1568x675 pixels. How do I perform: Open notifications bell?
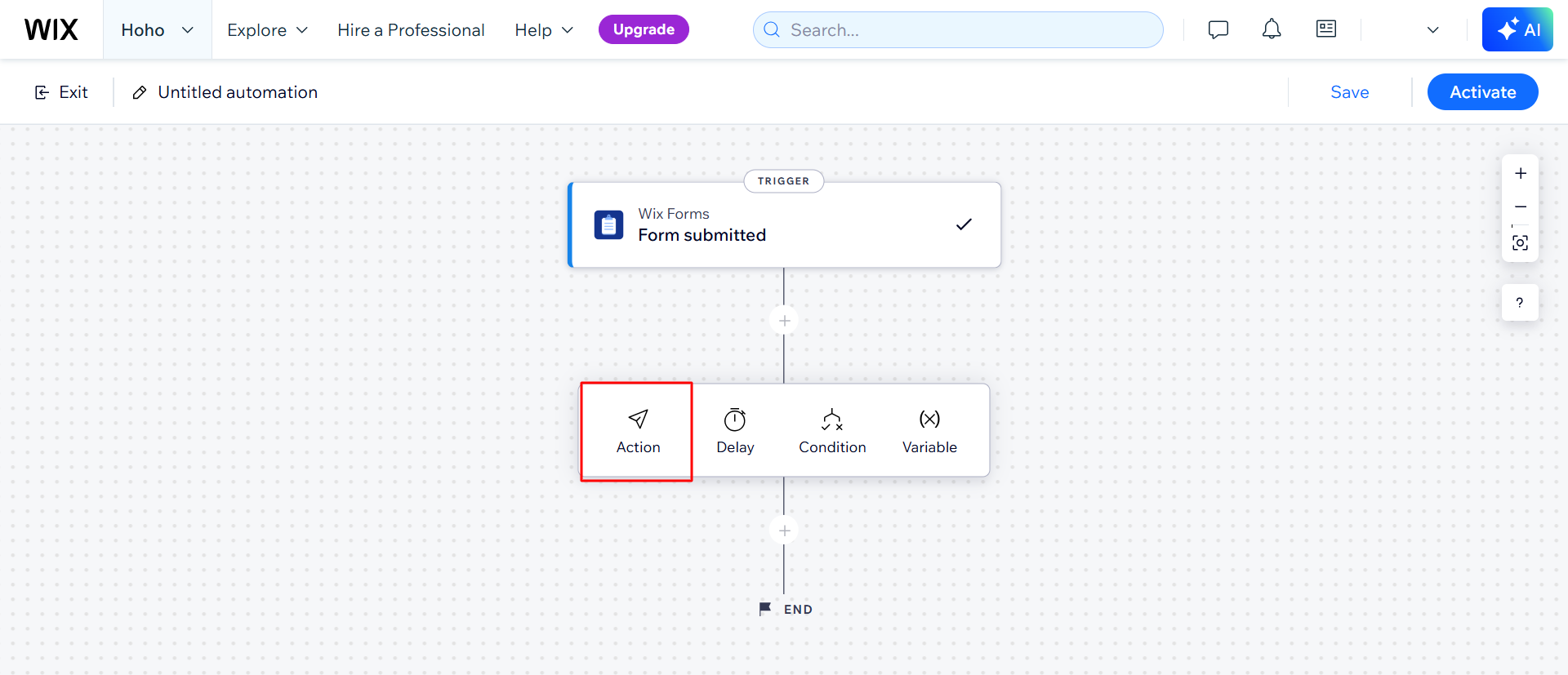click(x=1272, y=30)
